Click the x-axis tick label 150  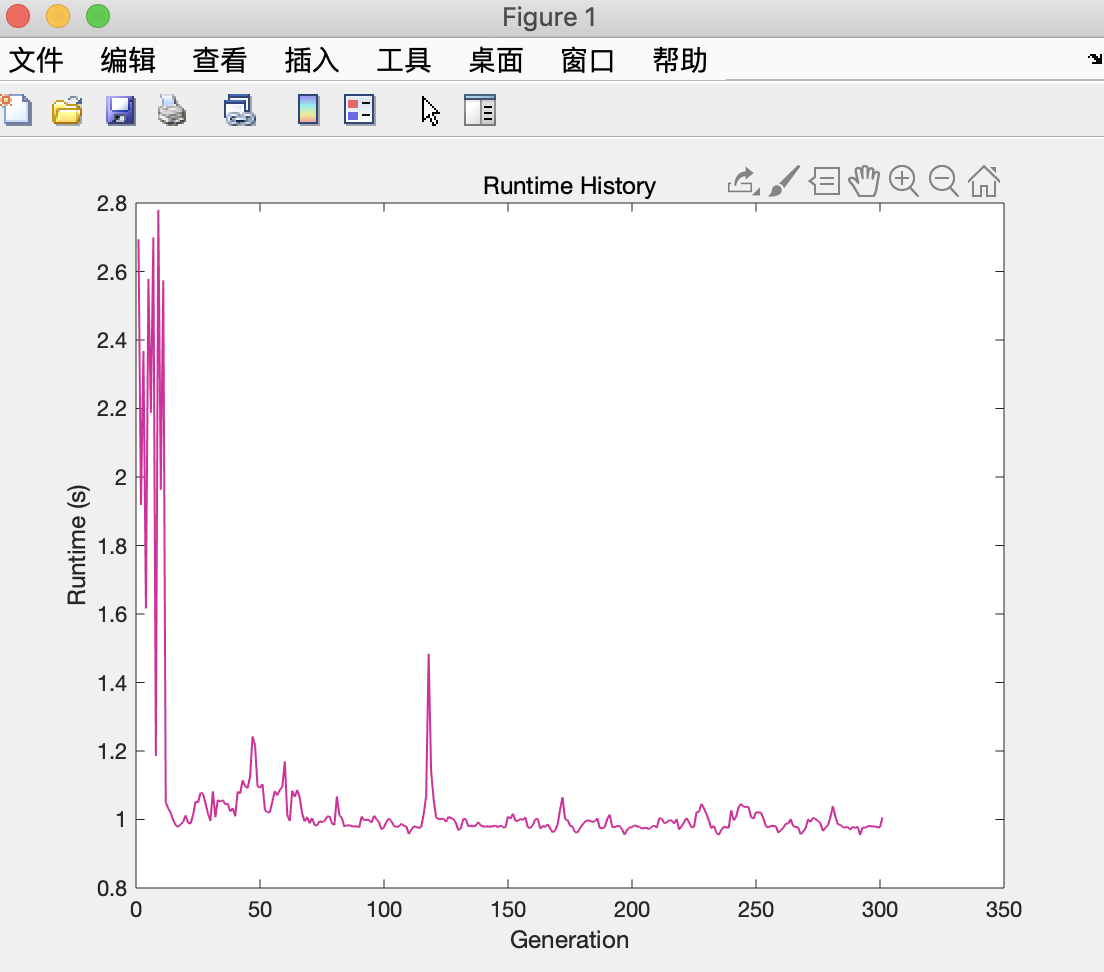[x=508, y=909]
